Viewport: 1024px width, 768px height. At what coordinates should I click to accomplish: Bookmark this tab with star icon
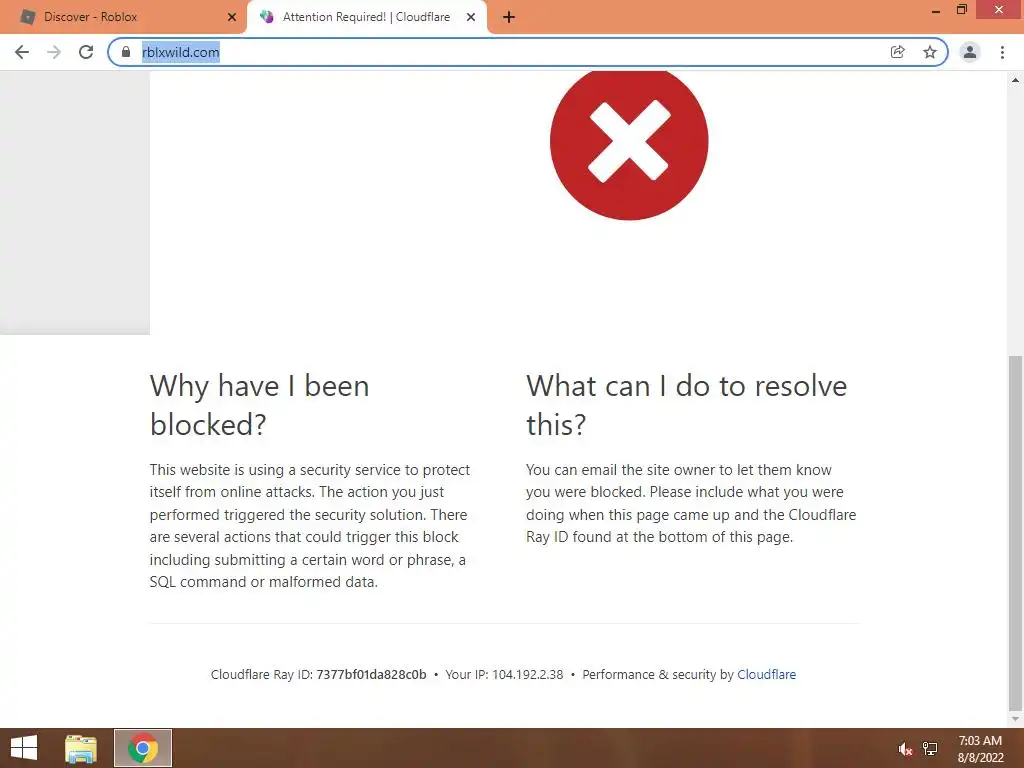point(930,52)
